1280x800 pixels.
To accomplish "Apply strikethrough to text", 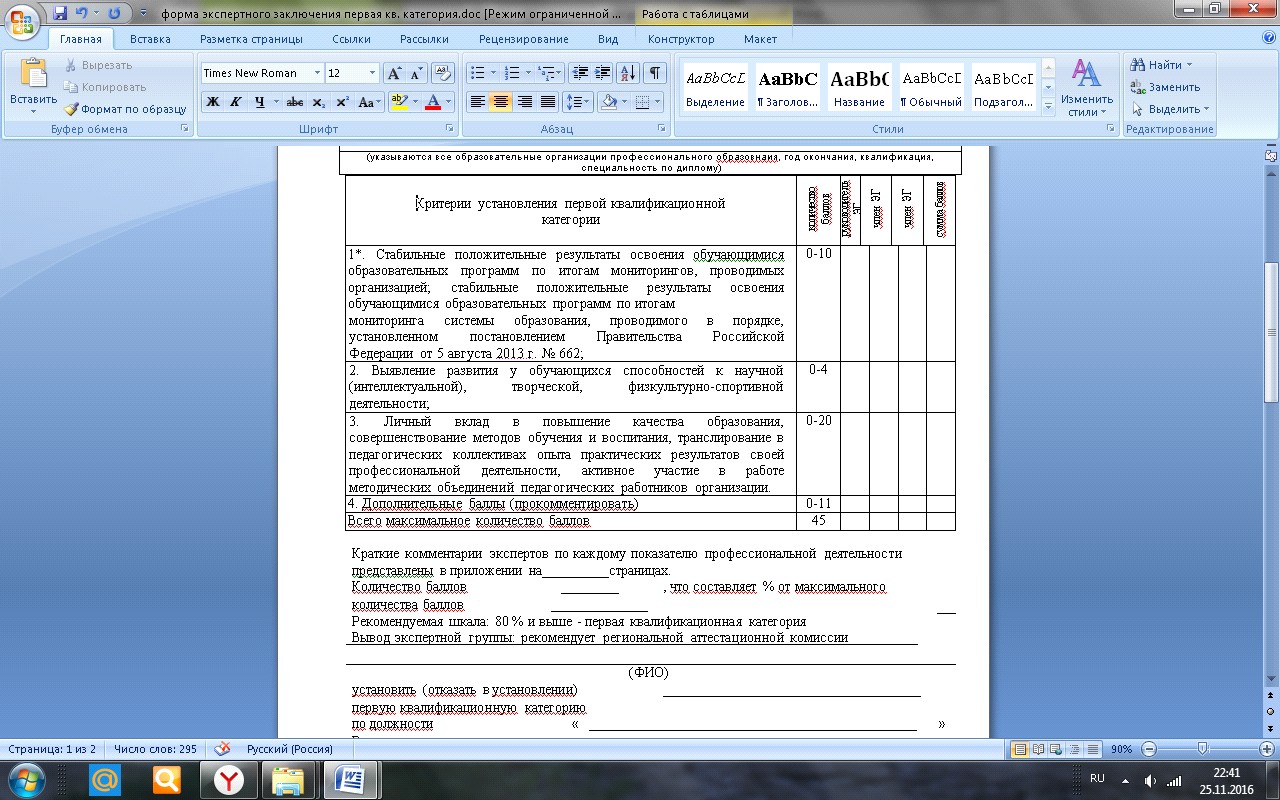I will coord(295,102).
